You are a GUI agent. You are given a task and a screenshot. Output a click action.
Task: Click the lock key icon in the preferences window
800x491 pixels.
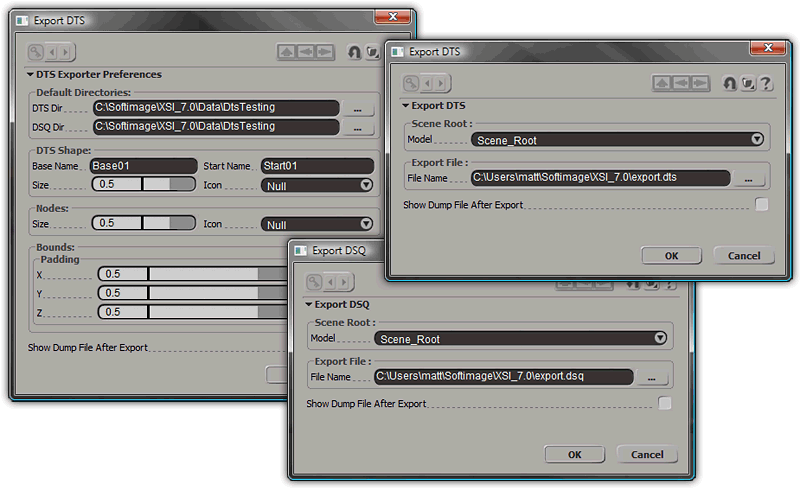35,51
